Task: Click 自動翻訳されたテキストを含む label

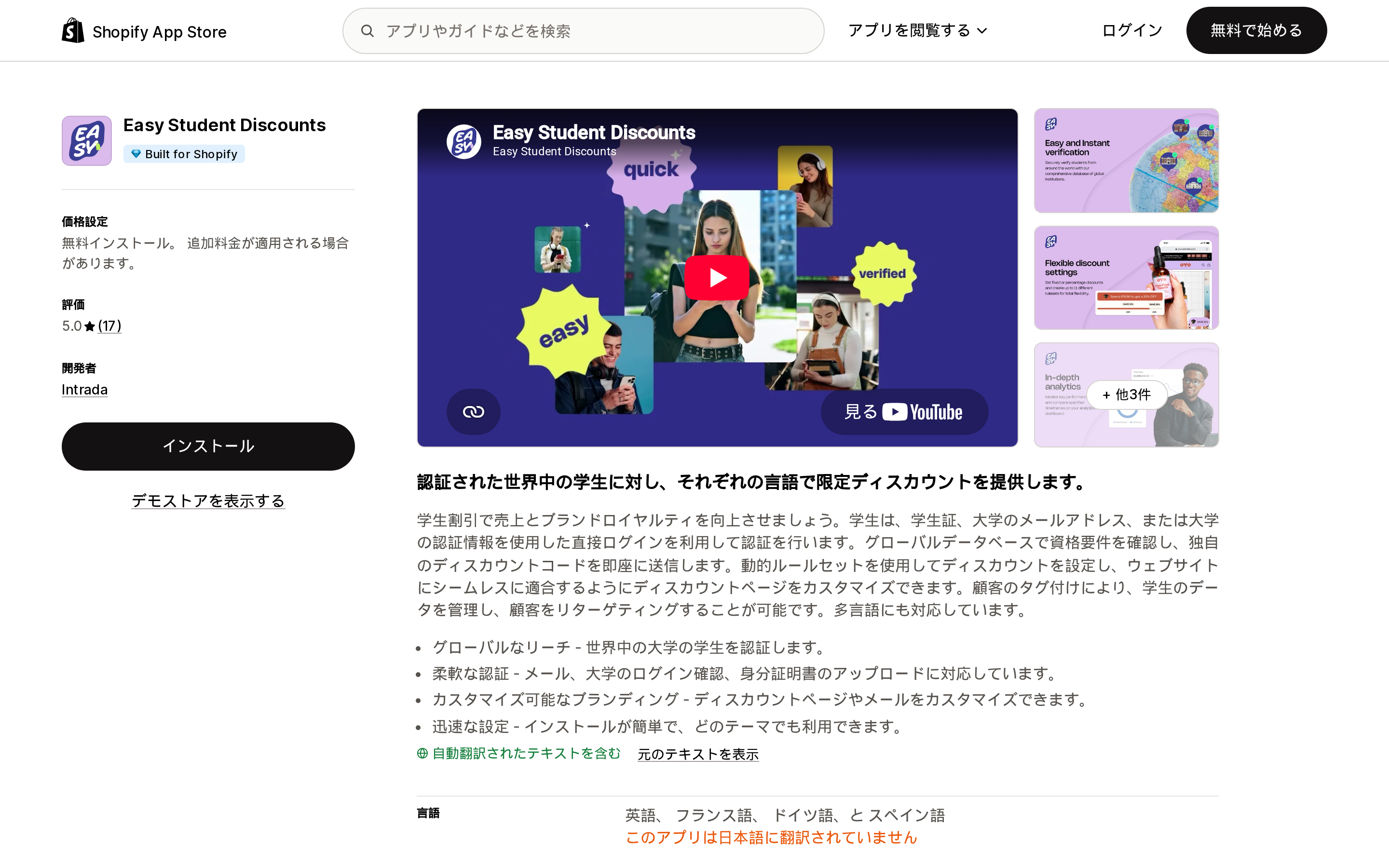Action: click(x=526, y=753)
